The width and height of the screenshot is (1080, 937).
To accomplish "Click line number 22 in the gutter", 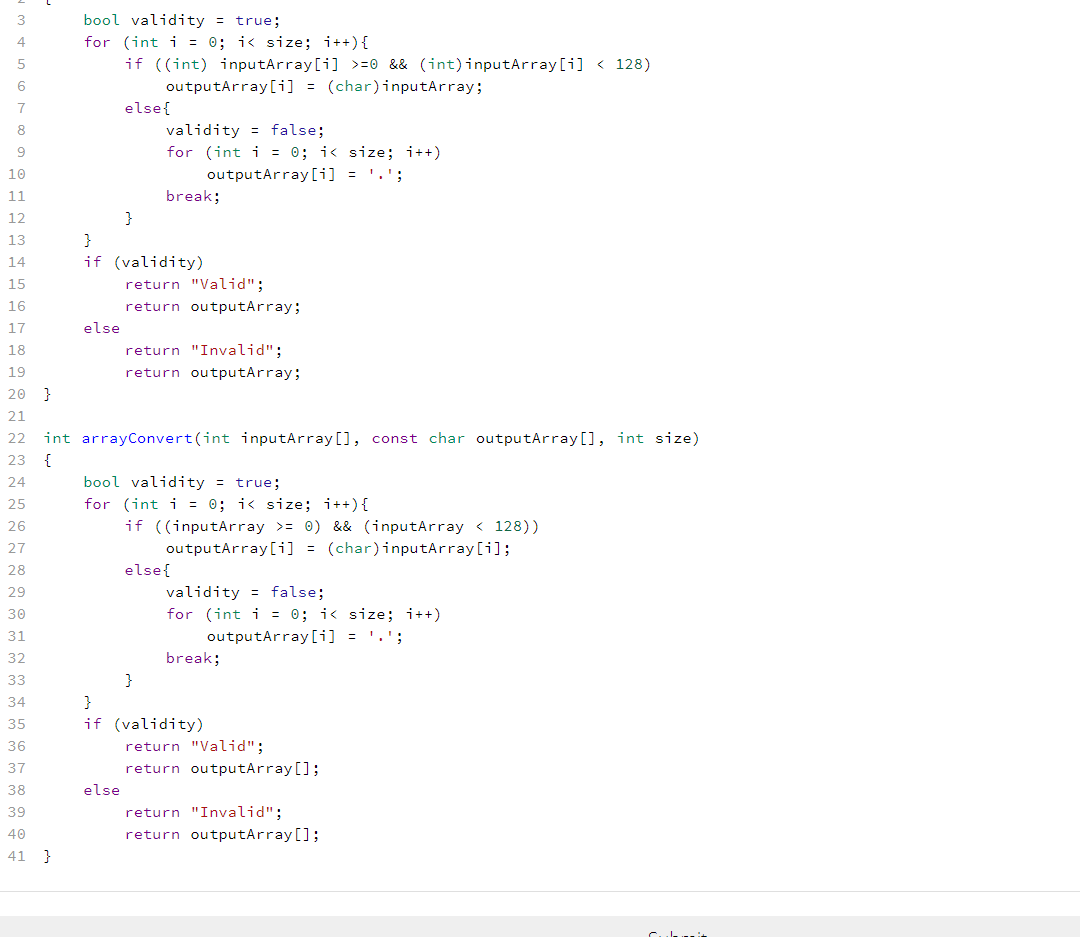I will coord(17,438).
